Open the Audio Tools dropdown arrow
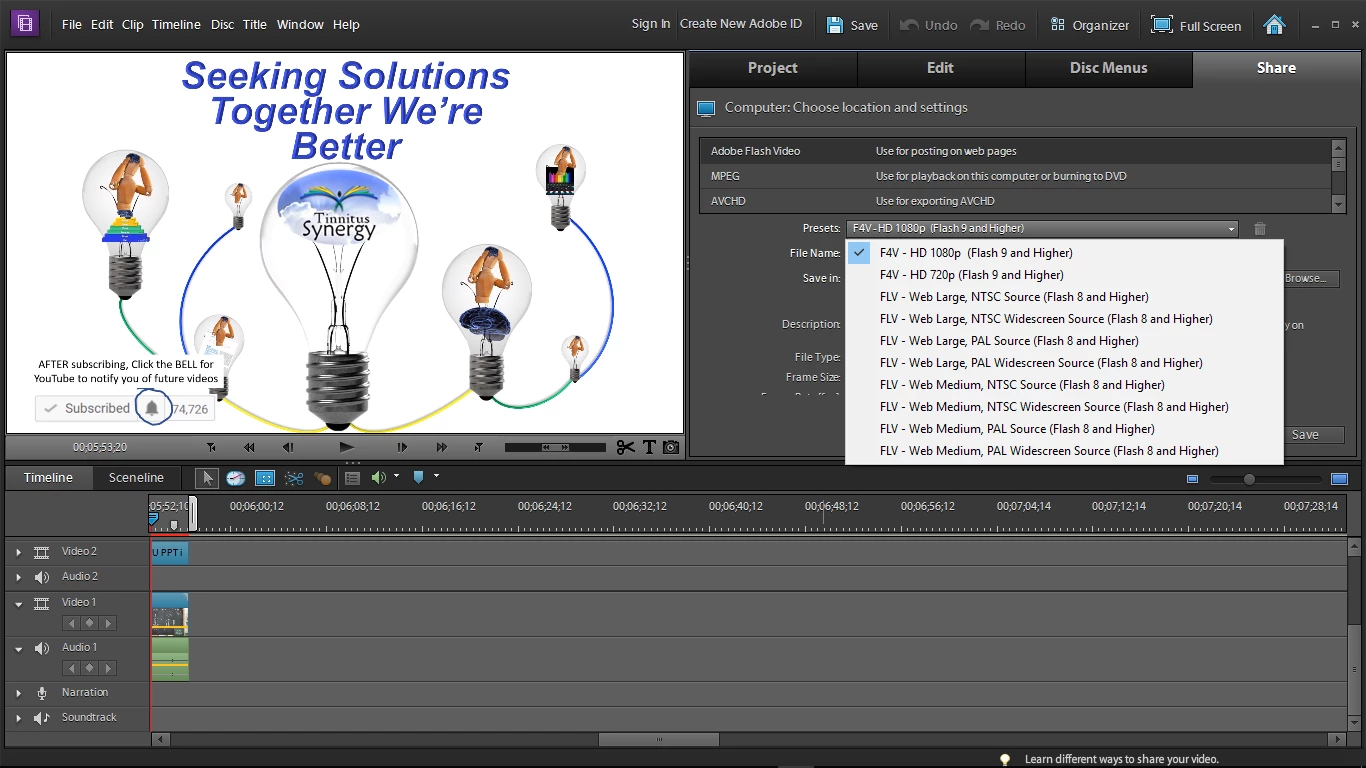 point(397,476)
